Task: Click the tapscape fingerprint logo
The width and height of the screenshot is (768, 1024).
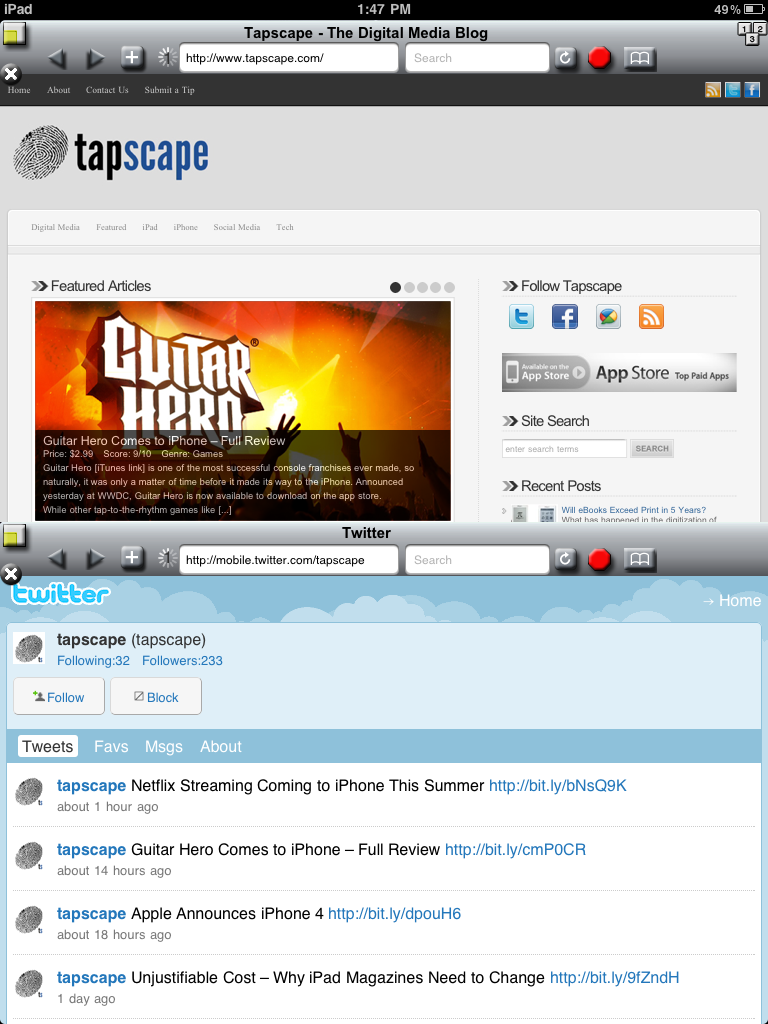Action: [111, 153]
